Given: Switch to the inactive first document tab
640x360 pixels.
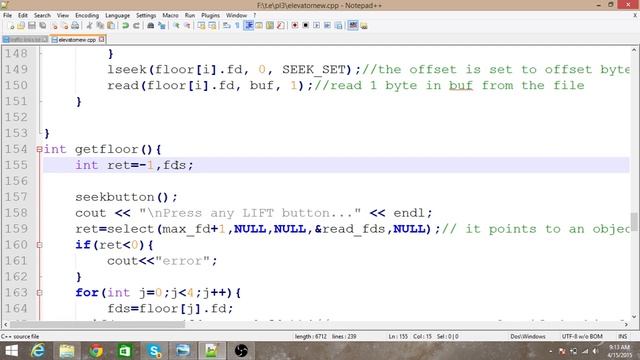Looking at the screenshot, I should click(x=25, y=40).
